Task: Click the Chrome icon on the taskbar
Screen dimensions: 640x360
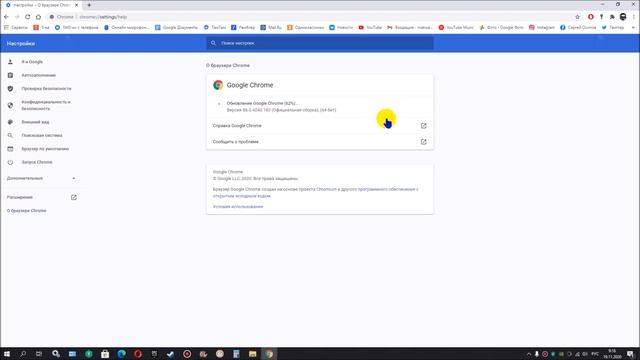Action: coord(269,354)
